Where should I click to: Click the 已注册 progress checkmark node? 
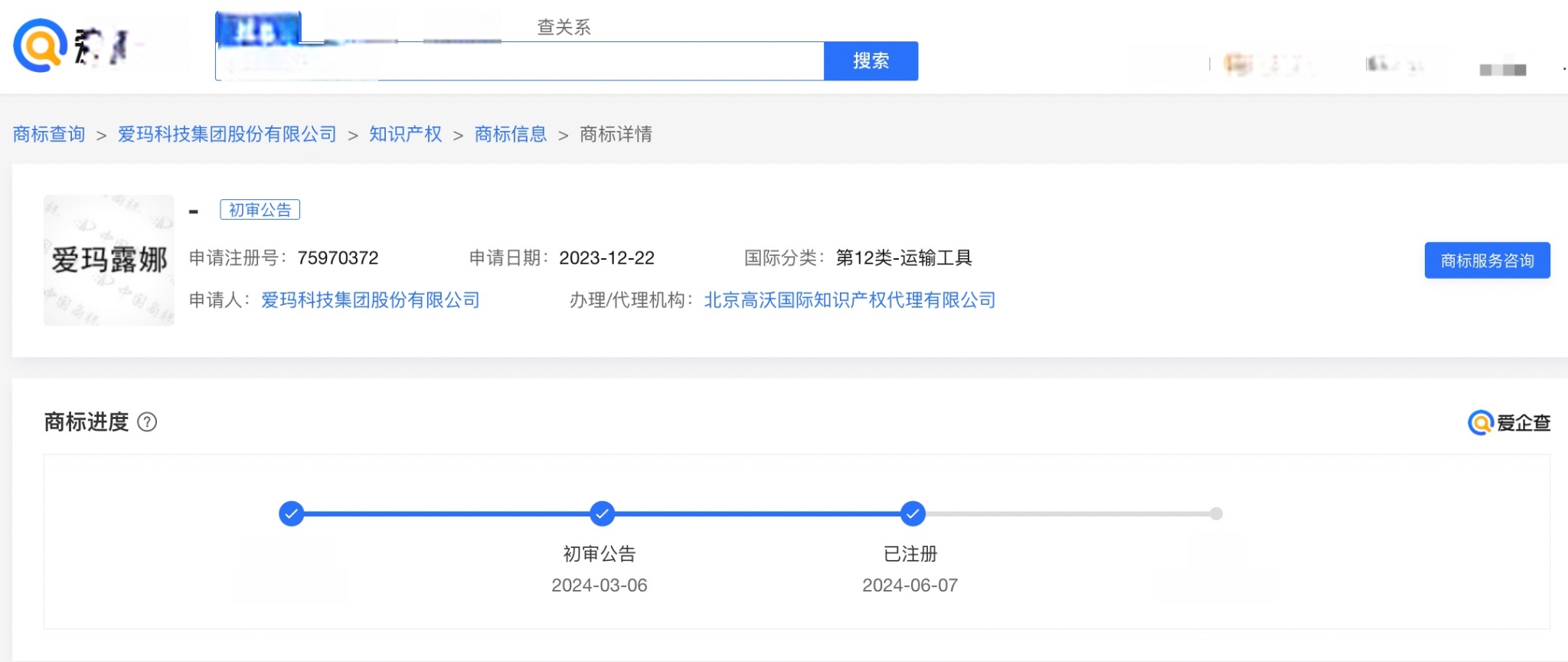[913, 513]
